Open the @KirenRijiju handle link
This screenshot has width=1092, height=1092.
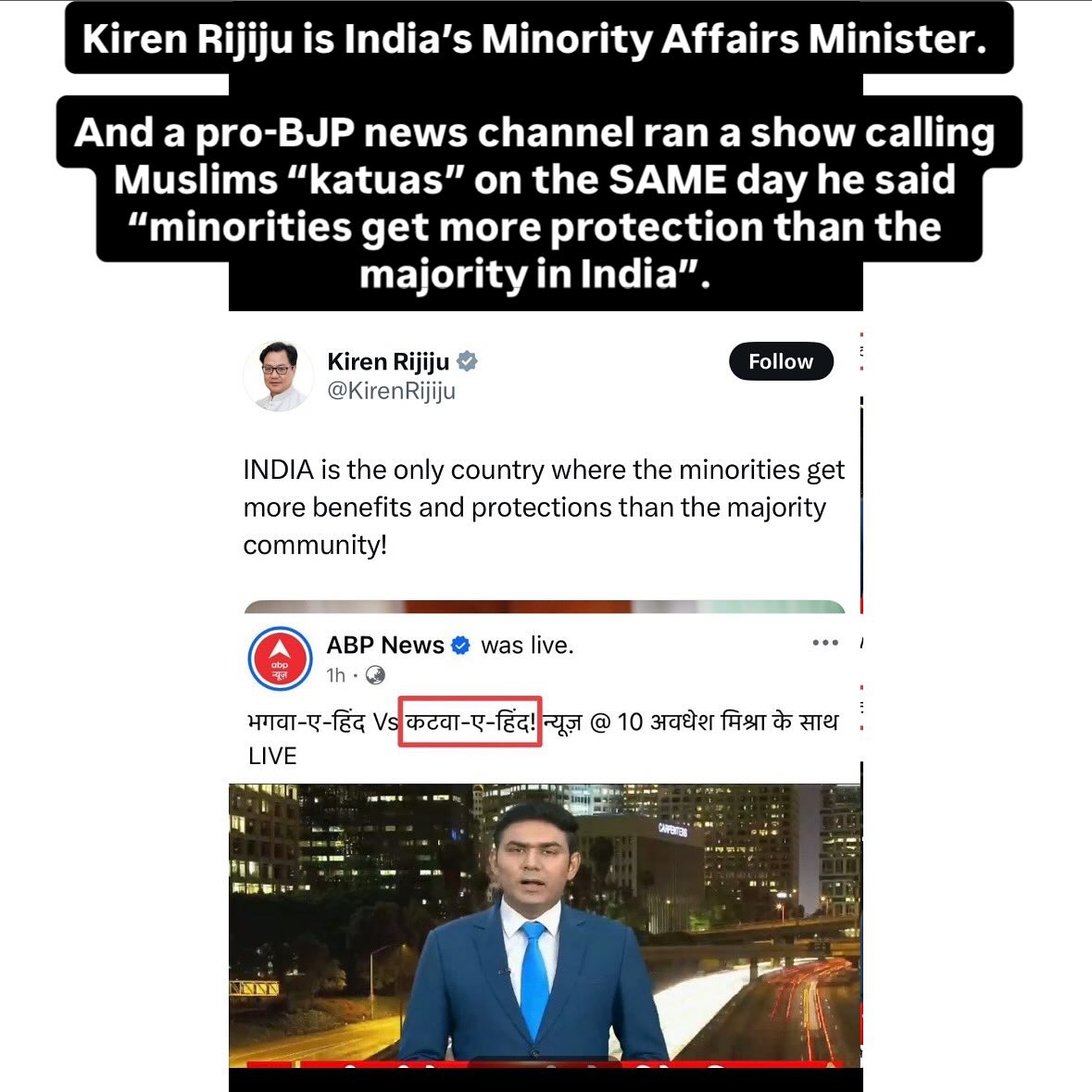(x=392, y=391)
